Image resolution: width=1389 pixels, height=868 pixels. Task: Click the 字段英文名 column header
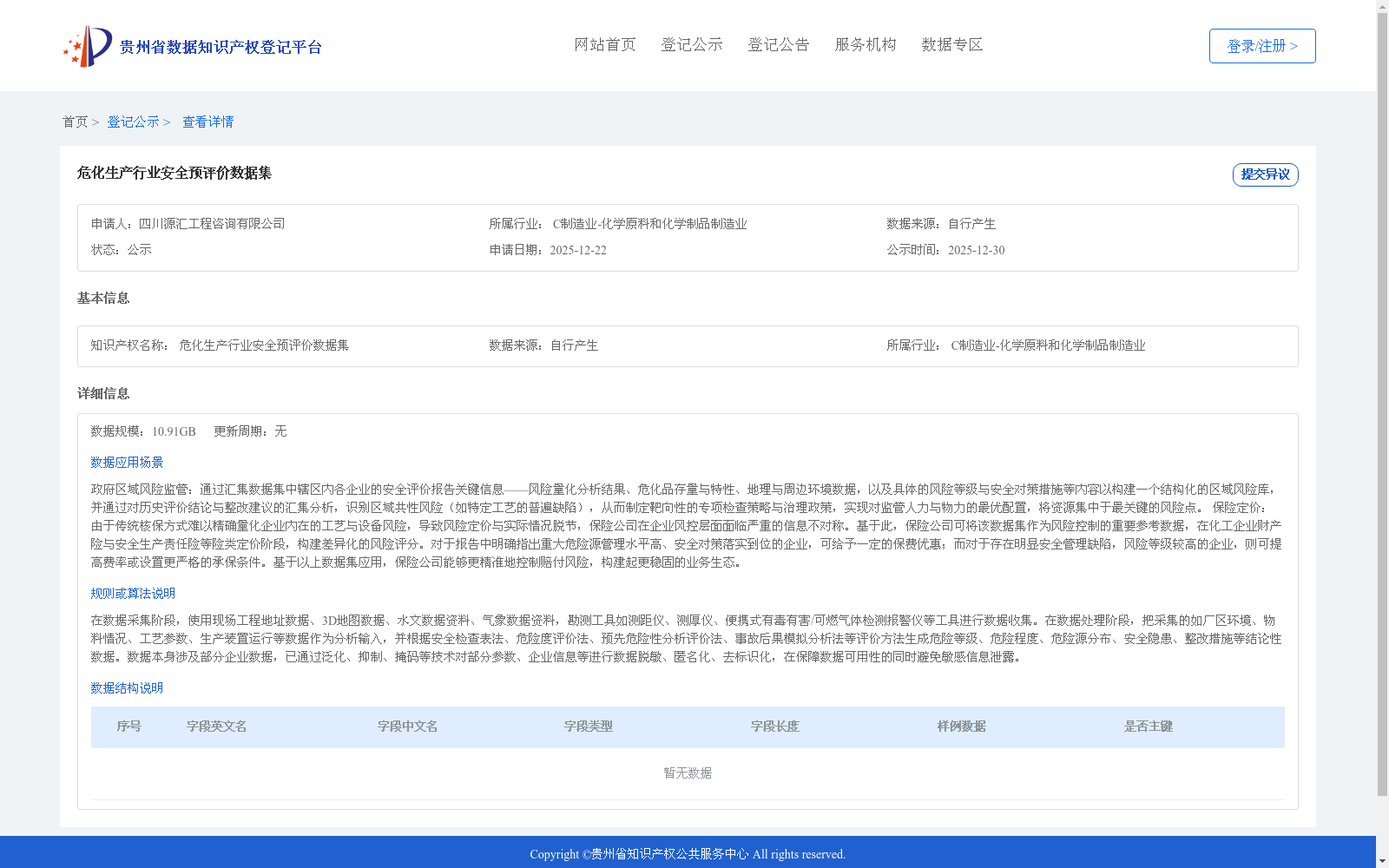217,727
